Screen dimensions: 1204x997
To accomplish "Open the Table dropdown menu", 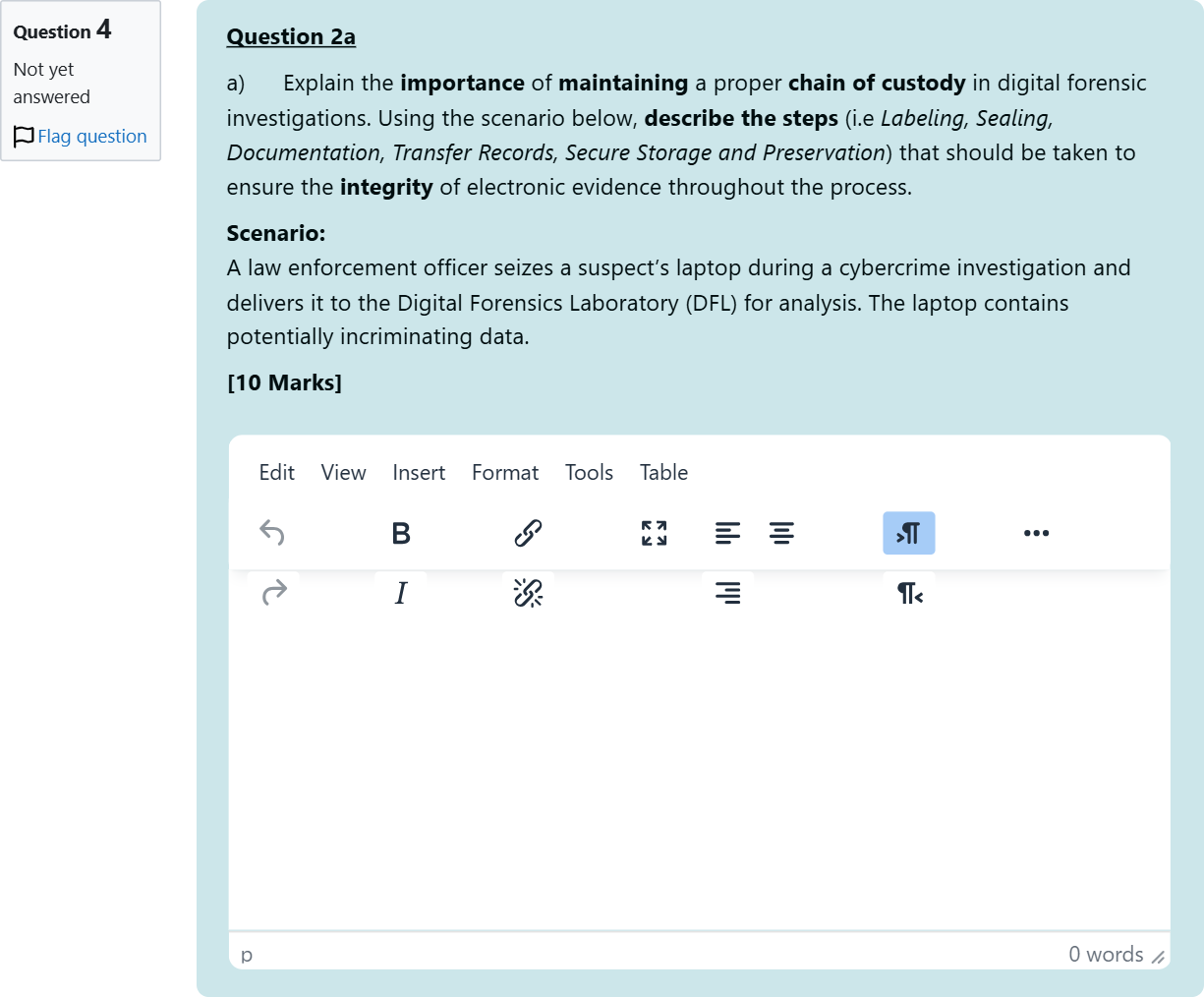I will pyautogui.click(x=664, y=473).
